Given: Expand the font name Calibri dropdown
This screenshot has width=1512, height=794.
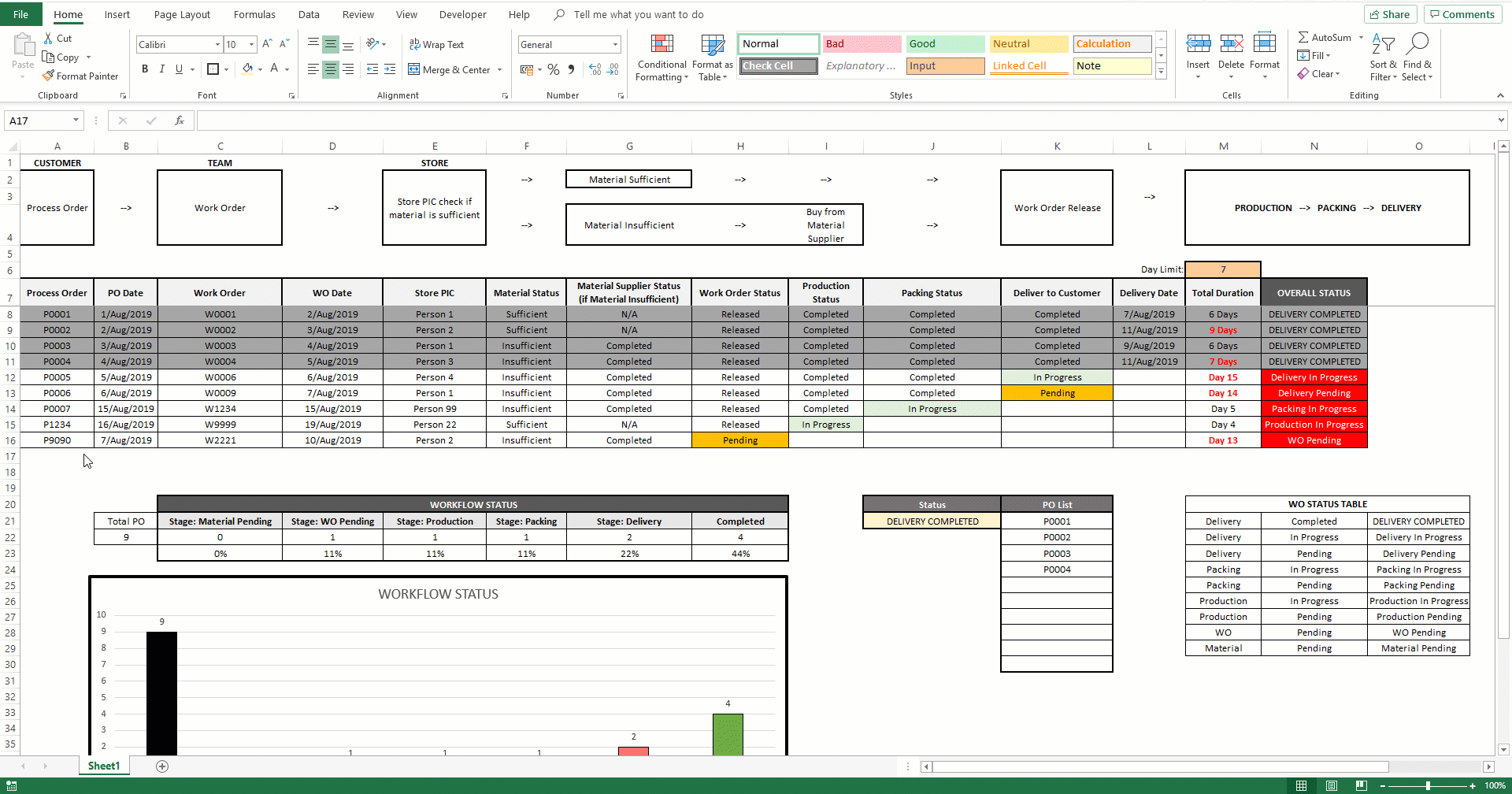Looking at the screenshot, I should 217,45.
